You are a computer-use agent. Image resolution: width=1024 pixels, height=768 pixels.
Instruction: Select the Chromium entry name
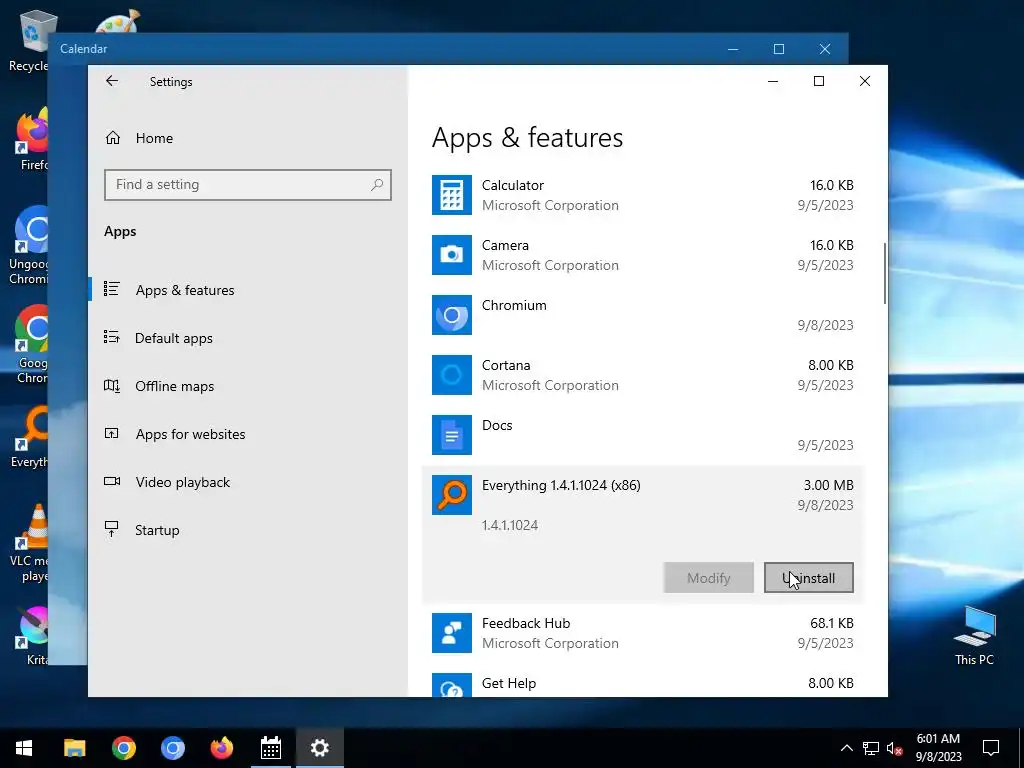click(514, 306)
